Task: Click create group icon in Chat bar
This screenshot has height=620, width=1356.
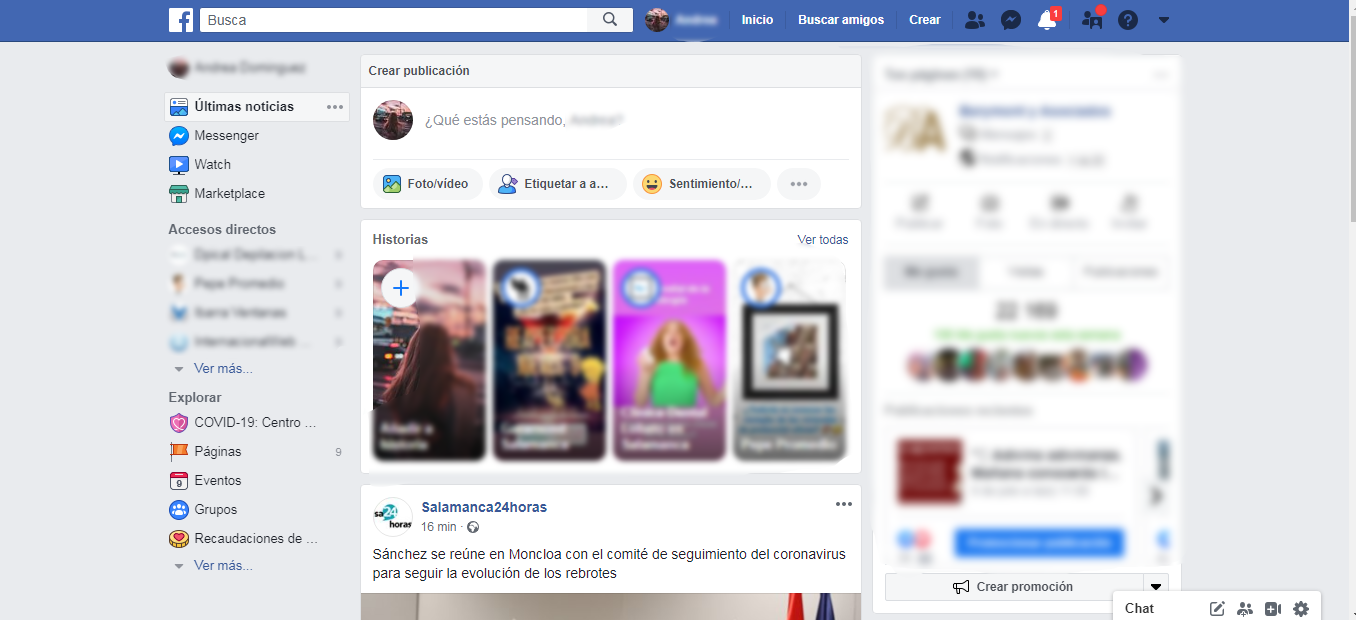Action: click(x=1245, y=608)
